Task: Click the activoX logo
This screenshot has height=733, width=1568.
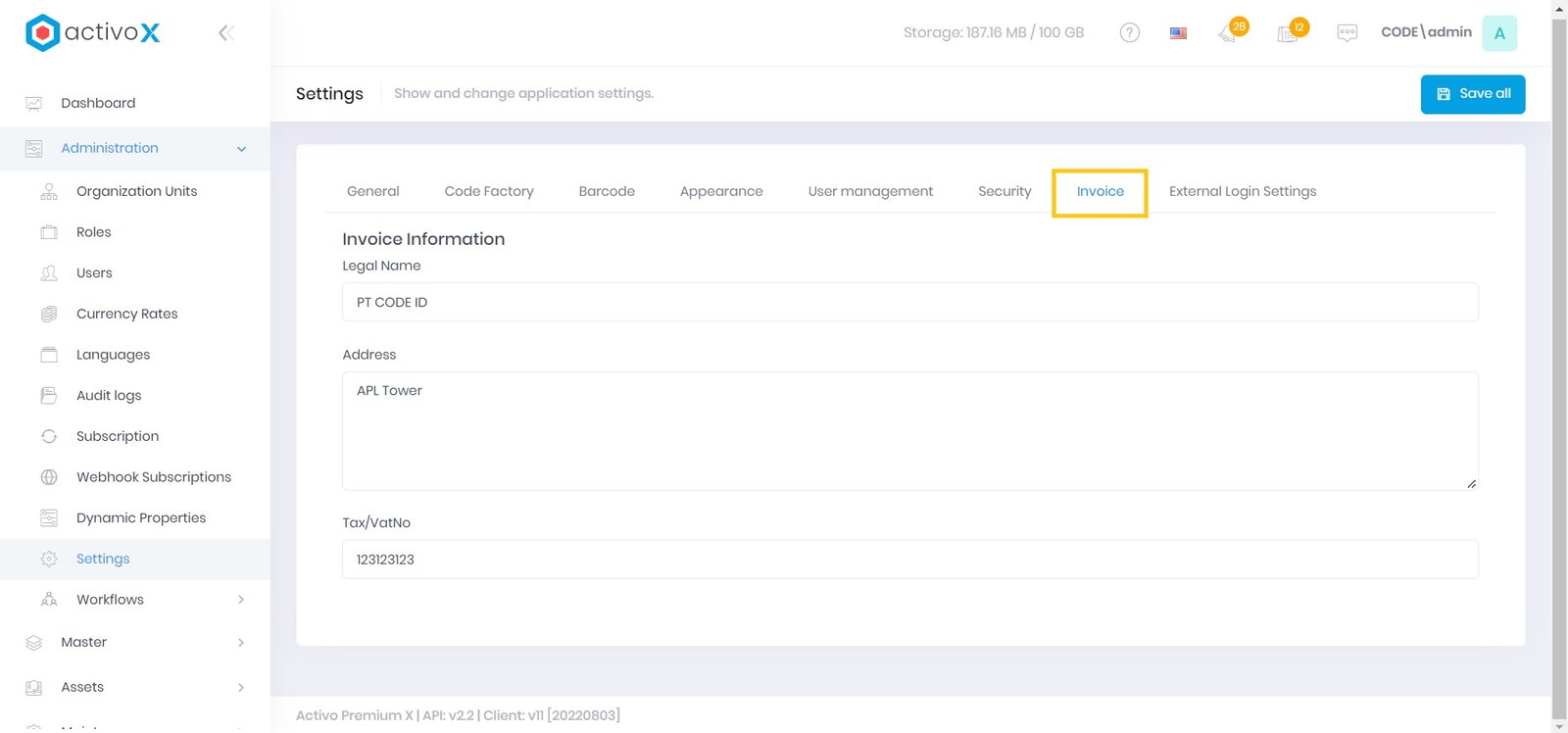Action: (92, 32)
